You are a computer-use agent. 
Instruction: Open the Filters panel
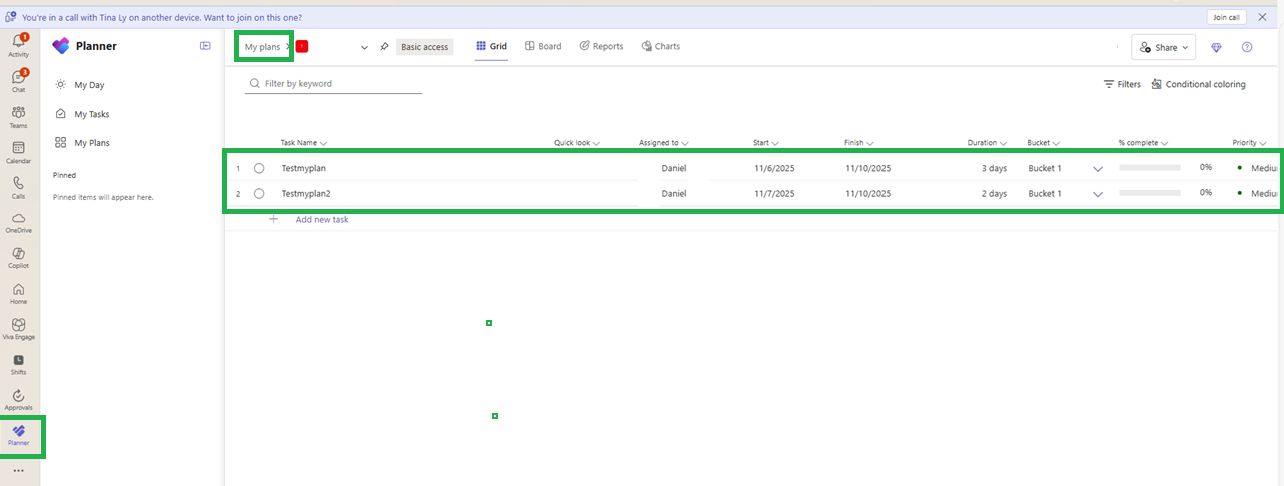tap(1122, 85)
